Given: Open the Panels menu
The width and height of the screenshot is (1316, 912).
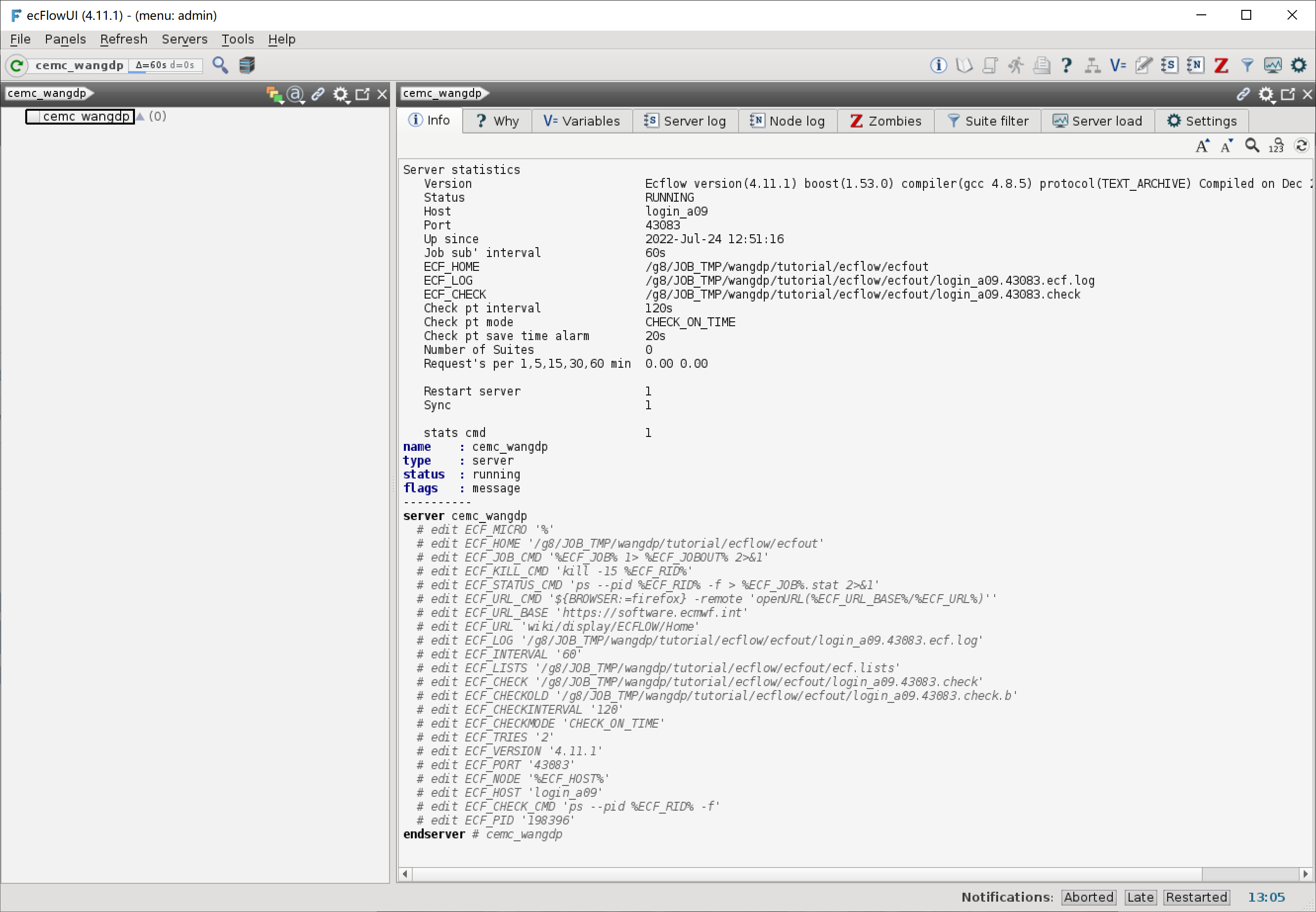Looking at the screenshot, I should point(65,40).
